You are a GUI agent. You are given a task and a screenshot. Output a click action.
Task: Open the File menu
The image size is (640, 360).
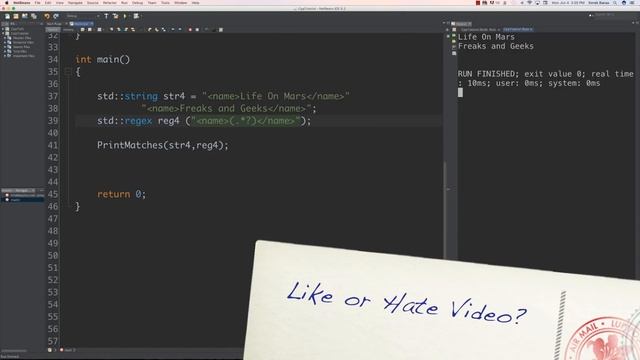pyautogui.click(x=38, y=3)
